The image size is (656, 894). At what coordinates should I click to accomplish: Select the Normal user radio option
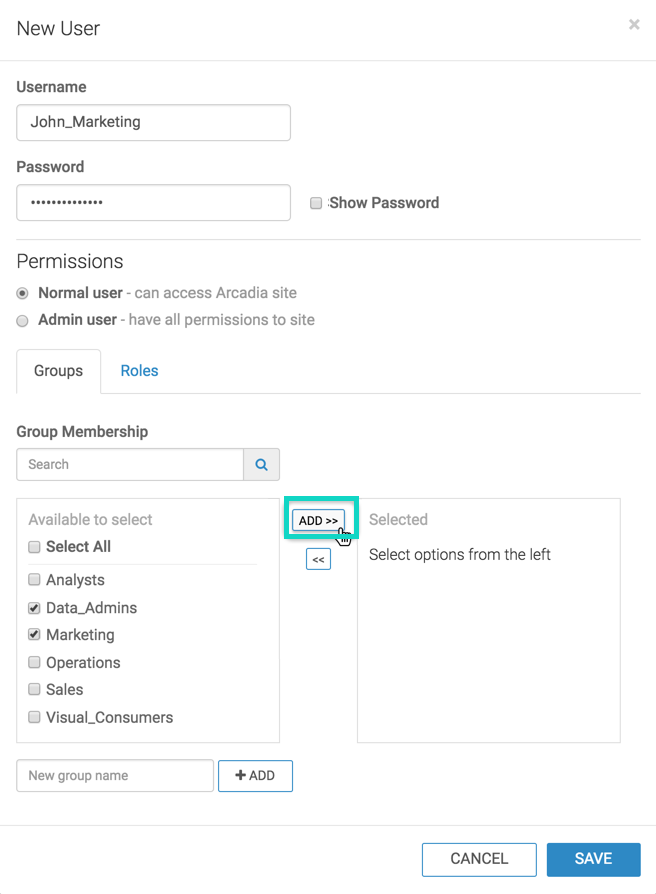point(22,294)
